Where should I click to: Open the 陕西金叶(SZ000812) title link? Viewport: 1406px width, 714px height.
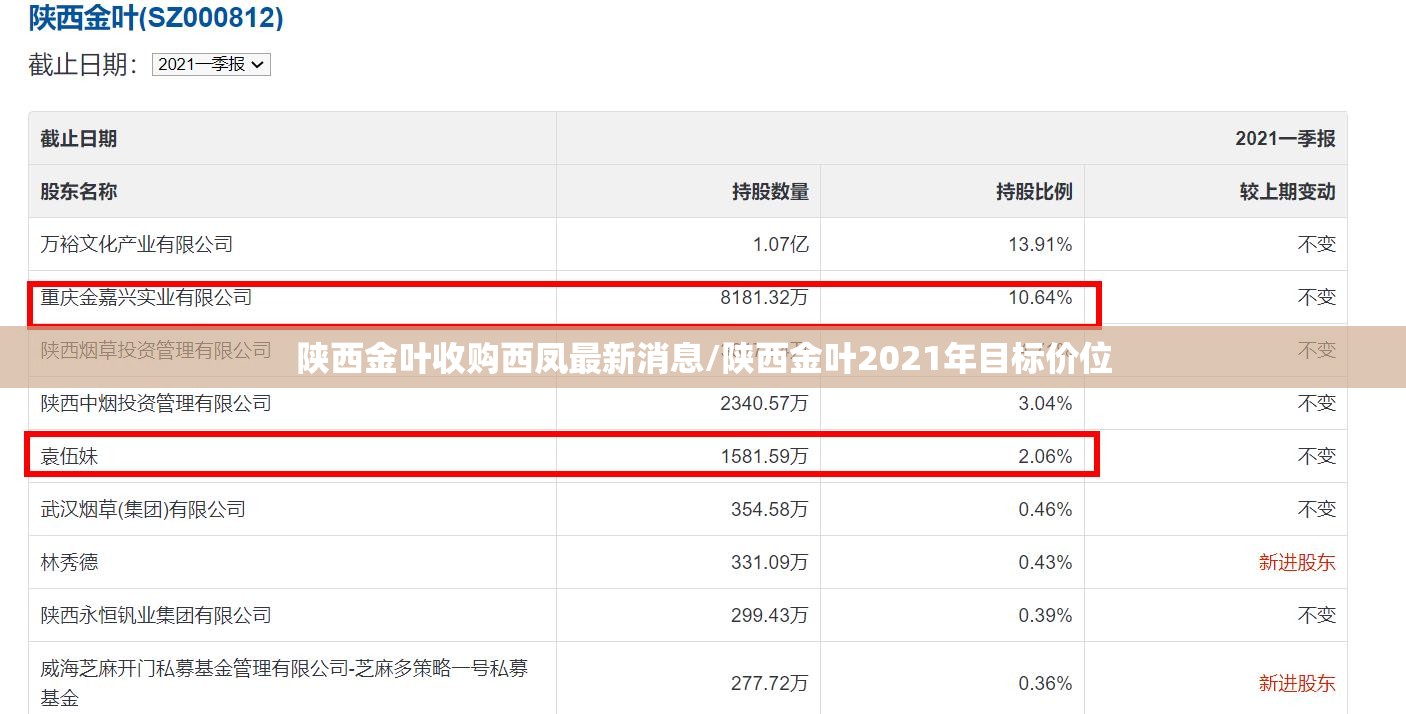point(156,17)
